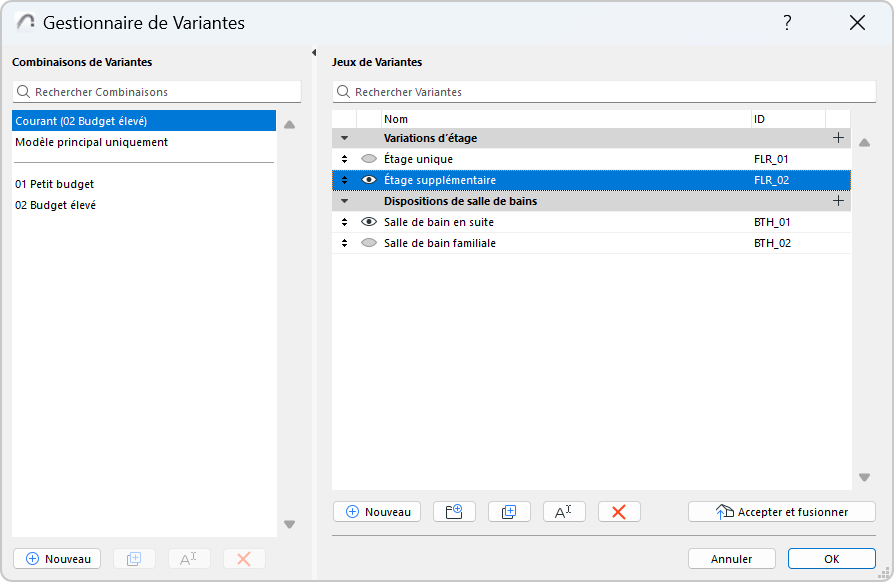This screenshot has height=582, width=894.
Task: Click the Rechercher Variantes search field
Action: coord(590,92)
